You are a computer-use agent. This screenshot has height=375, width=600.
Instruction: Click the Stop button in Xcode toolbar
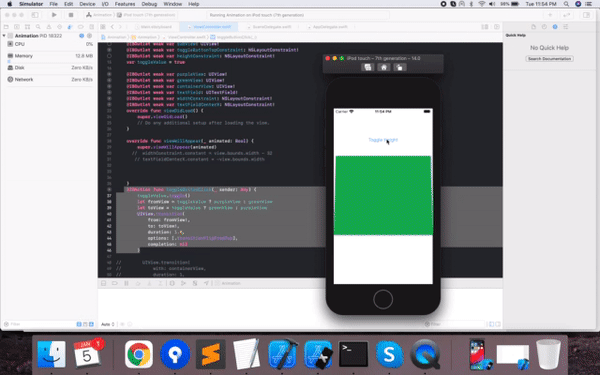coord(71,15)
